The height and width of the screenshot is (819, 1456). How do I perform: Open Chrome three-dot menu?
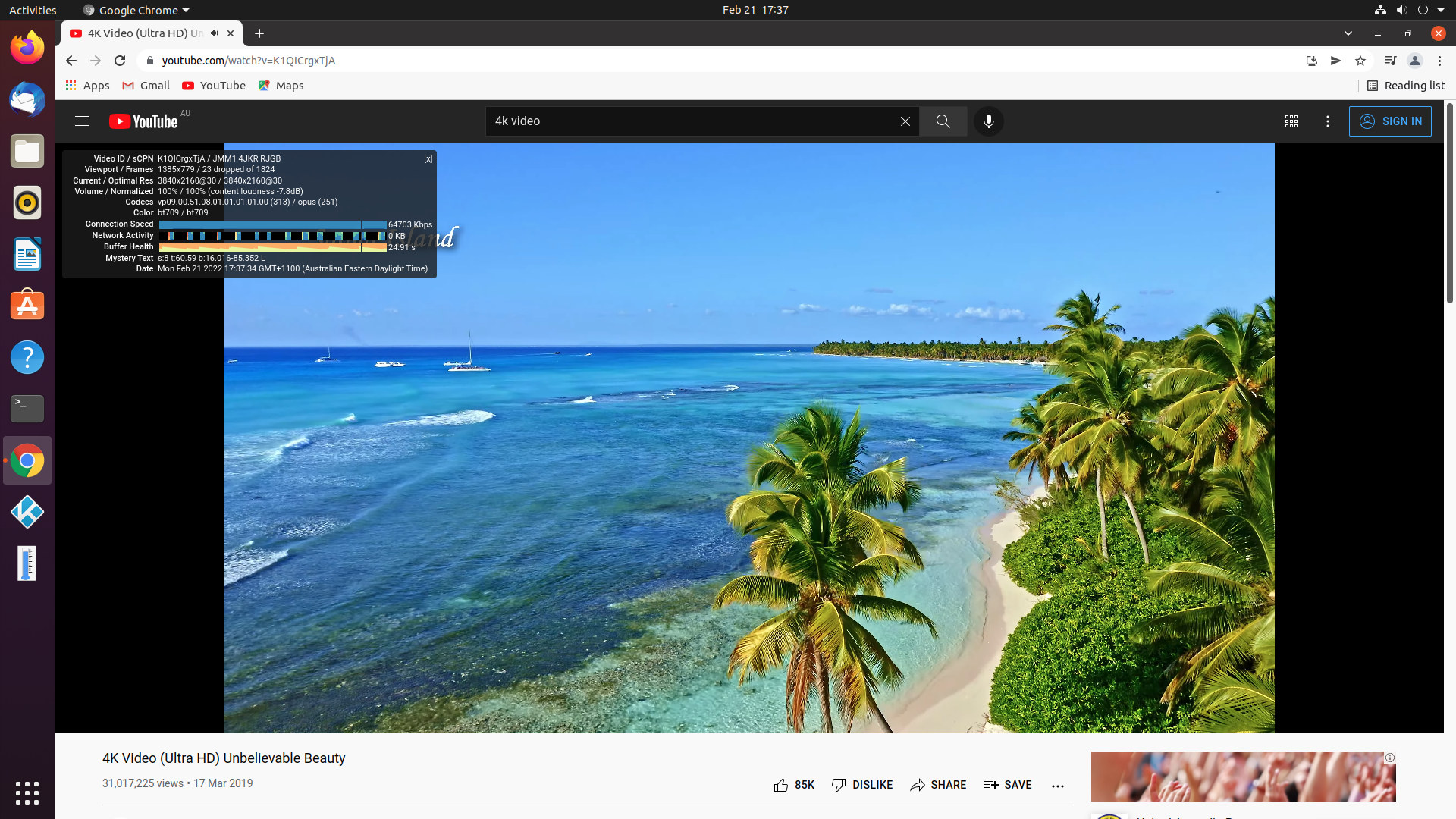point(1439,61)
